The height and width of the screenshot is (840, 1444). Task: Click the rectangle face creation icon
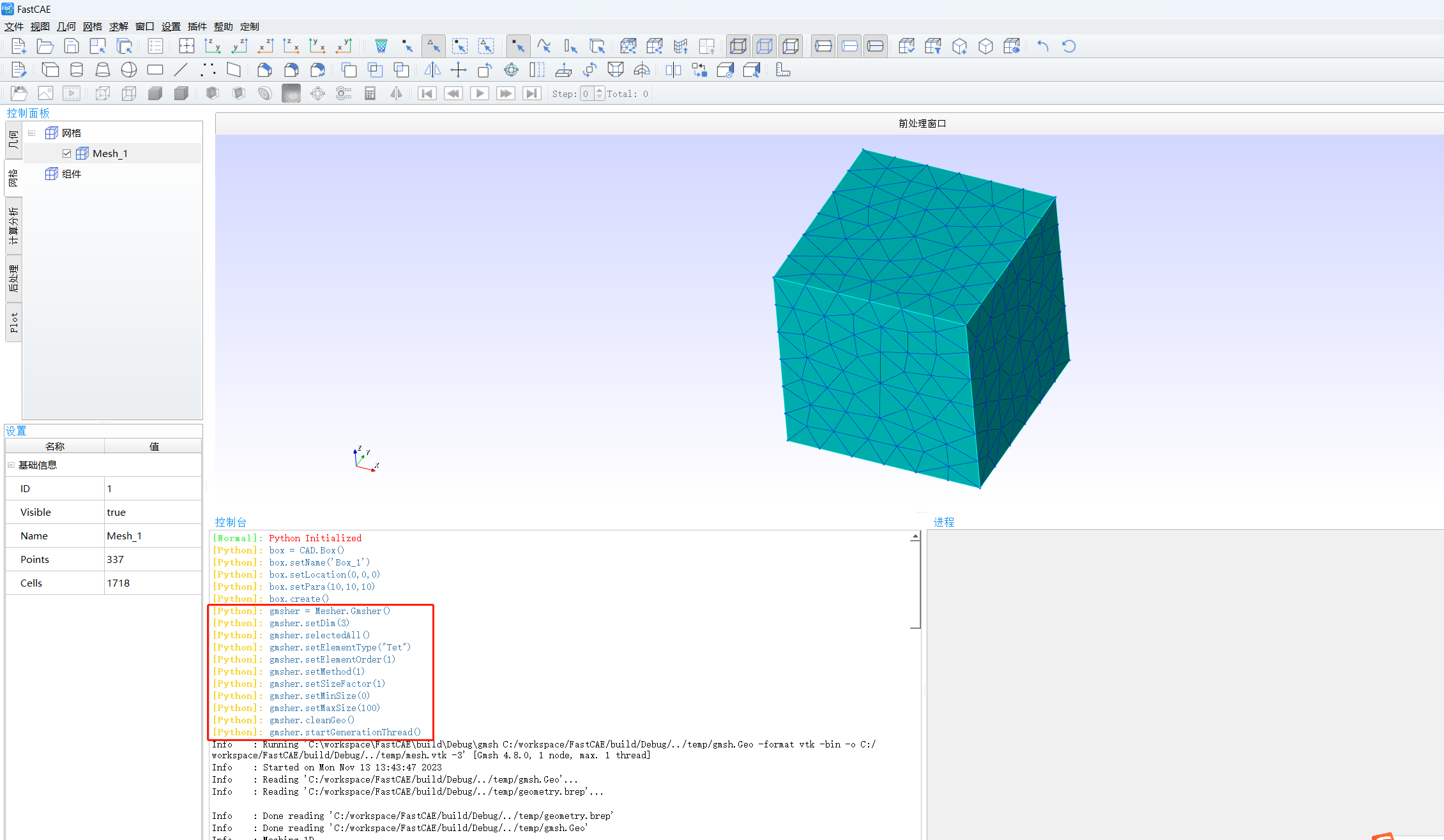coord(155,70)
